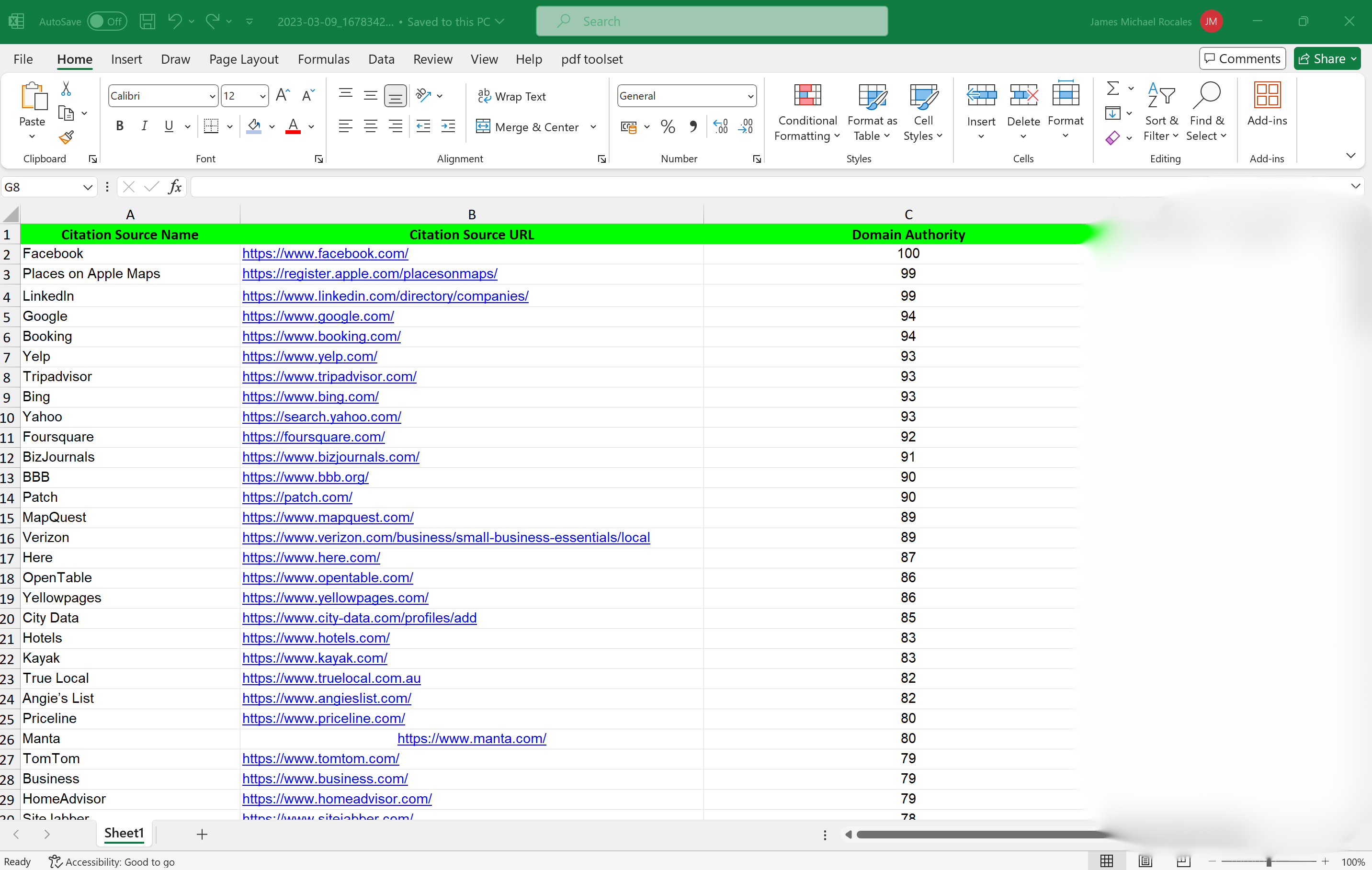Toggle Wrap Text
This screenshot has width=1372, height=870.
pos(511,96)
